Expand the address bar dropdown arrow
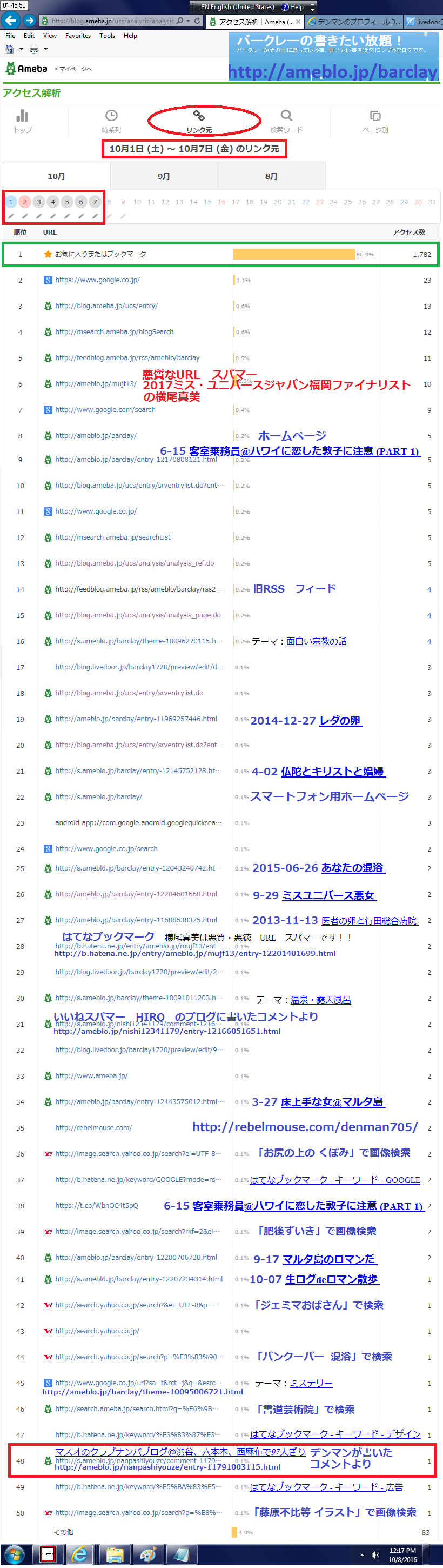The width and height of the screenshot is (443, 1568). click(188, 21)
